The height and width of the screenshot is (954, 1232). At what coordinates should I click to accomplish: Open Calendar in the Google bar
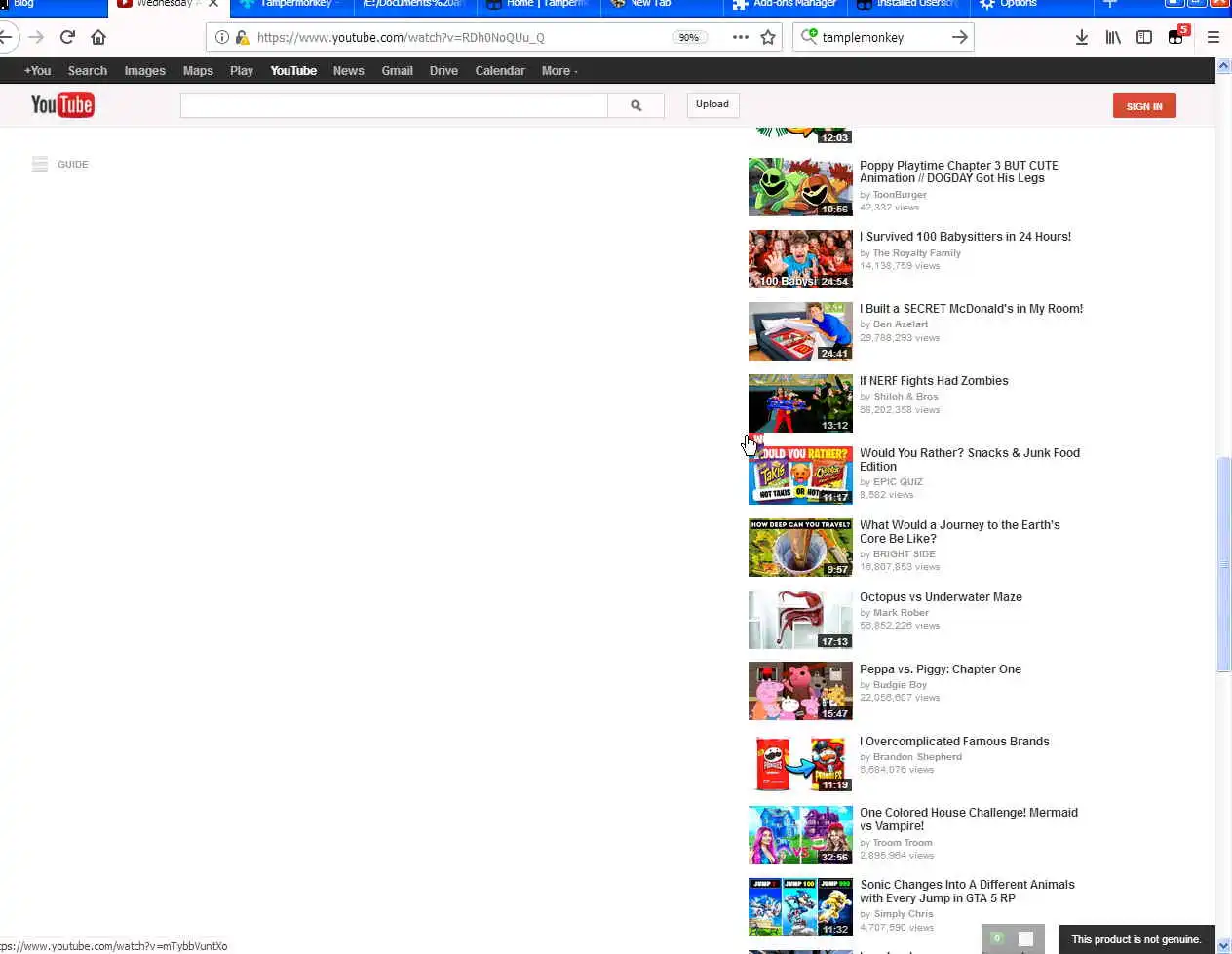point(500,71)
